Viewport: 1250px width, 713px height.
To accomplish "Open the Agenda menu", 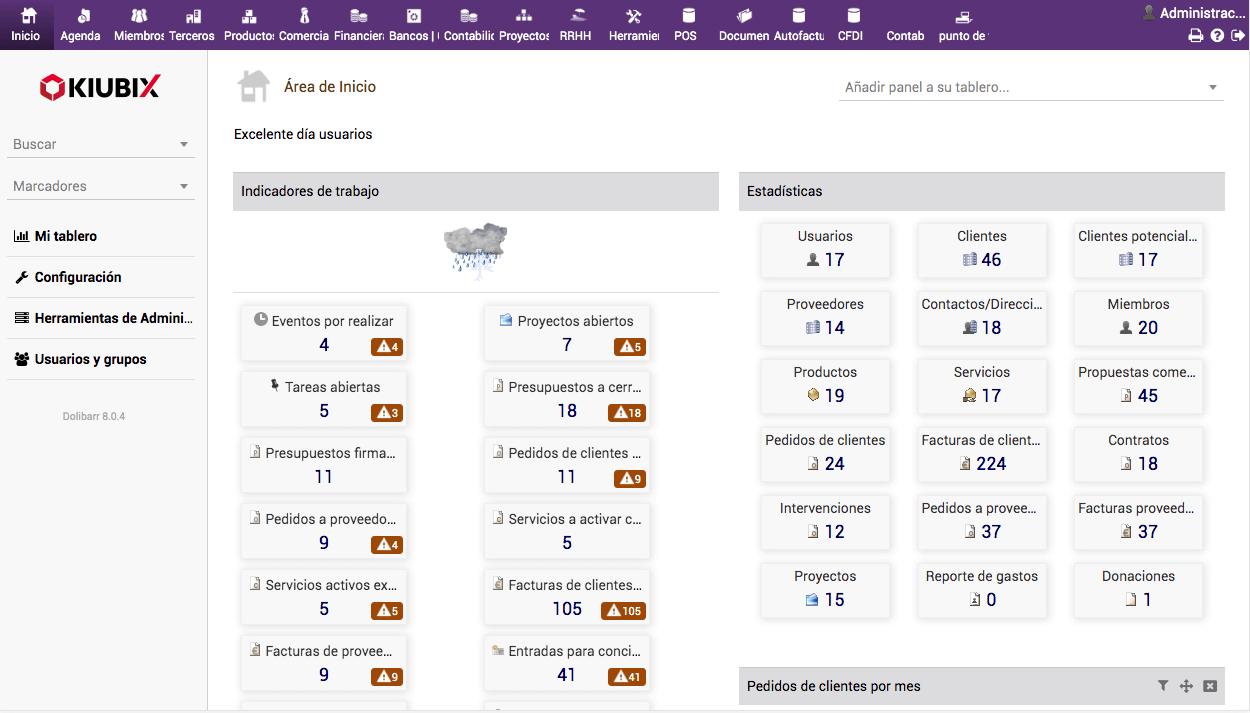I will point(80,25).
